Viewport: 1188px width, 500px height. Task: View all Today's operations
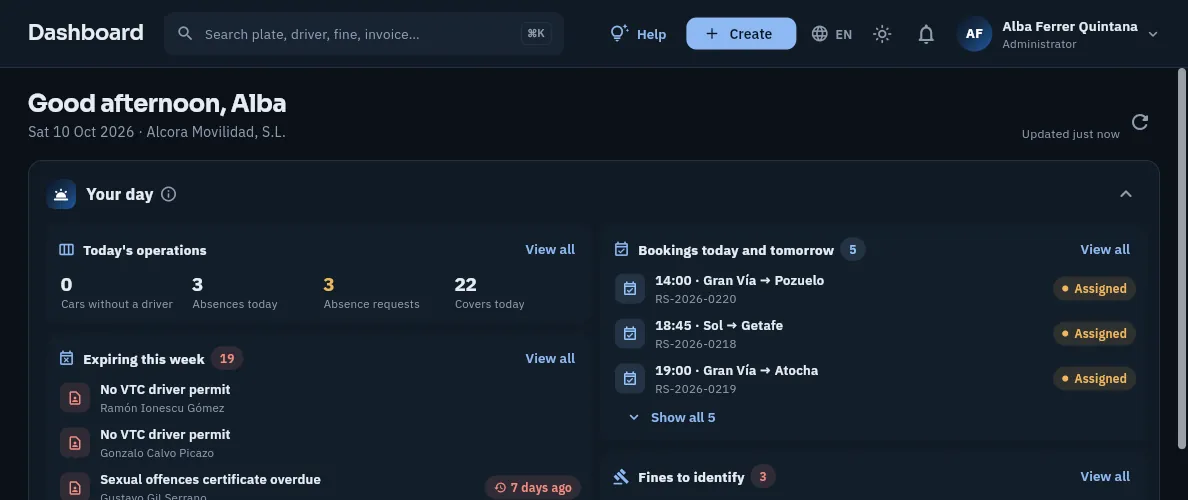click(550, 249)
